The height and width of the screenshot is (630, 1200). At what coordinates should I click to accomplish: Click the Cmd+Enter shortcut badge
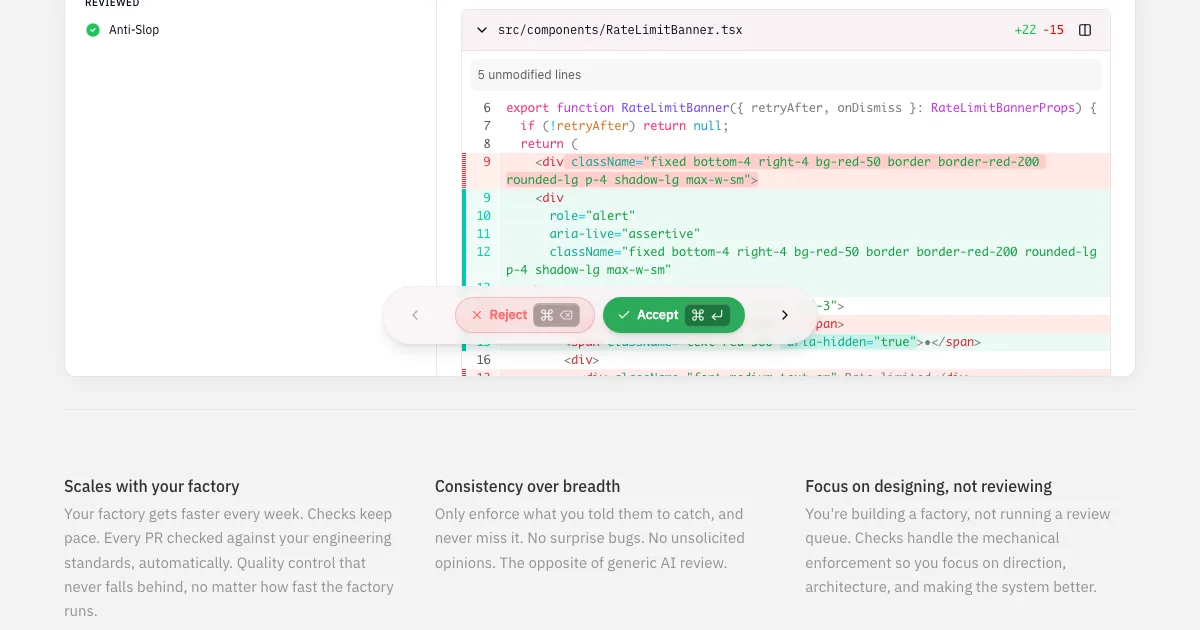coord(707,315)
